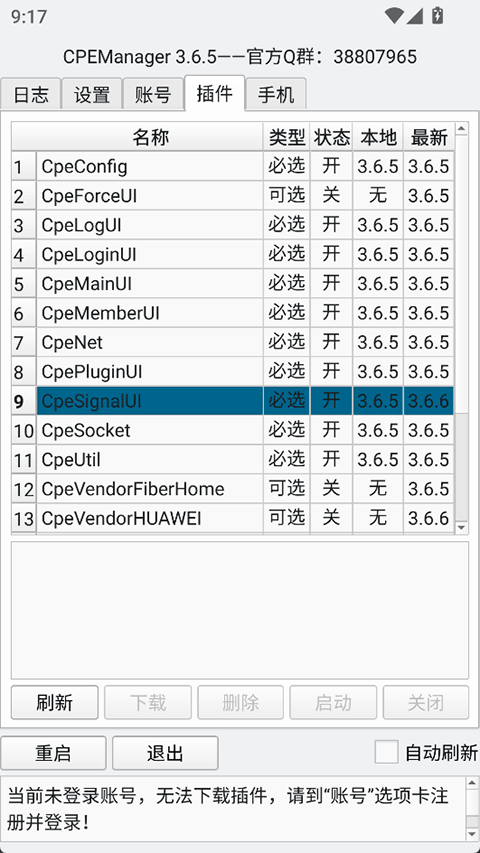Open the 手机 tab

coord(276,94)
